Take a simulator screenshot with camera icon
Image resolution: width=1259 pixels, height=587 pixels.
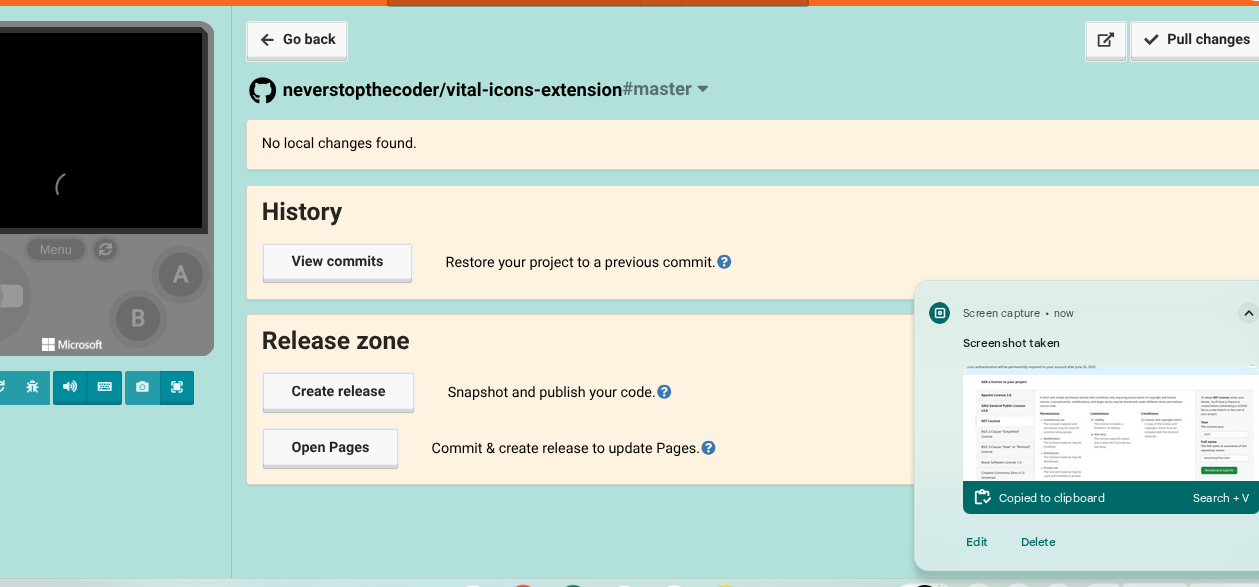pyautogui.click(x=142, y=387)
